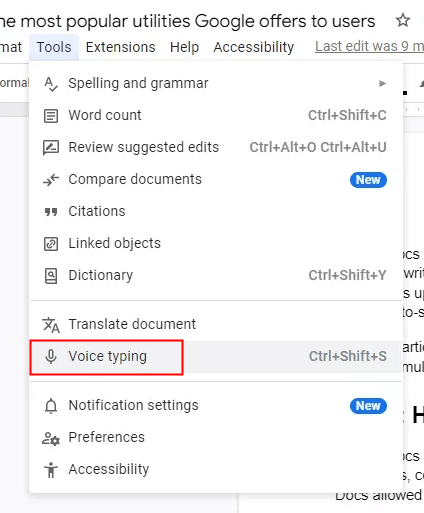Screen dimensions: 424x513
Task: Choose Preferences from Tools menu
Action: tap(216, 437)
